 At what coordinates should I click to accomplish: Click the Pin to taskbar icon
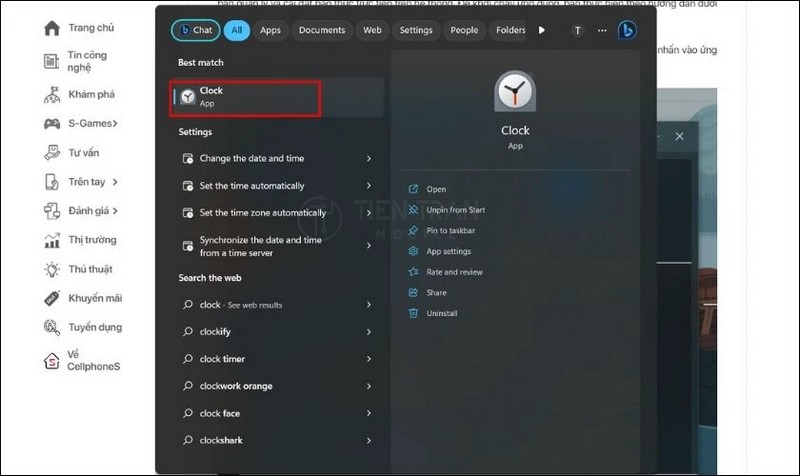pyautogui.click(x=413, y=231)
